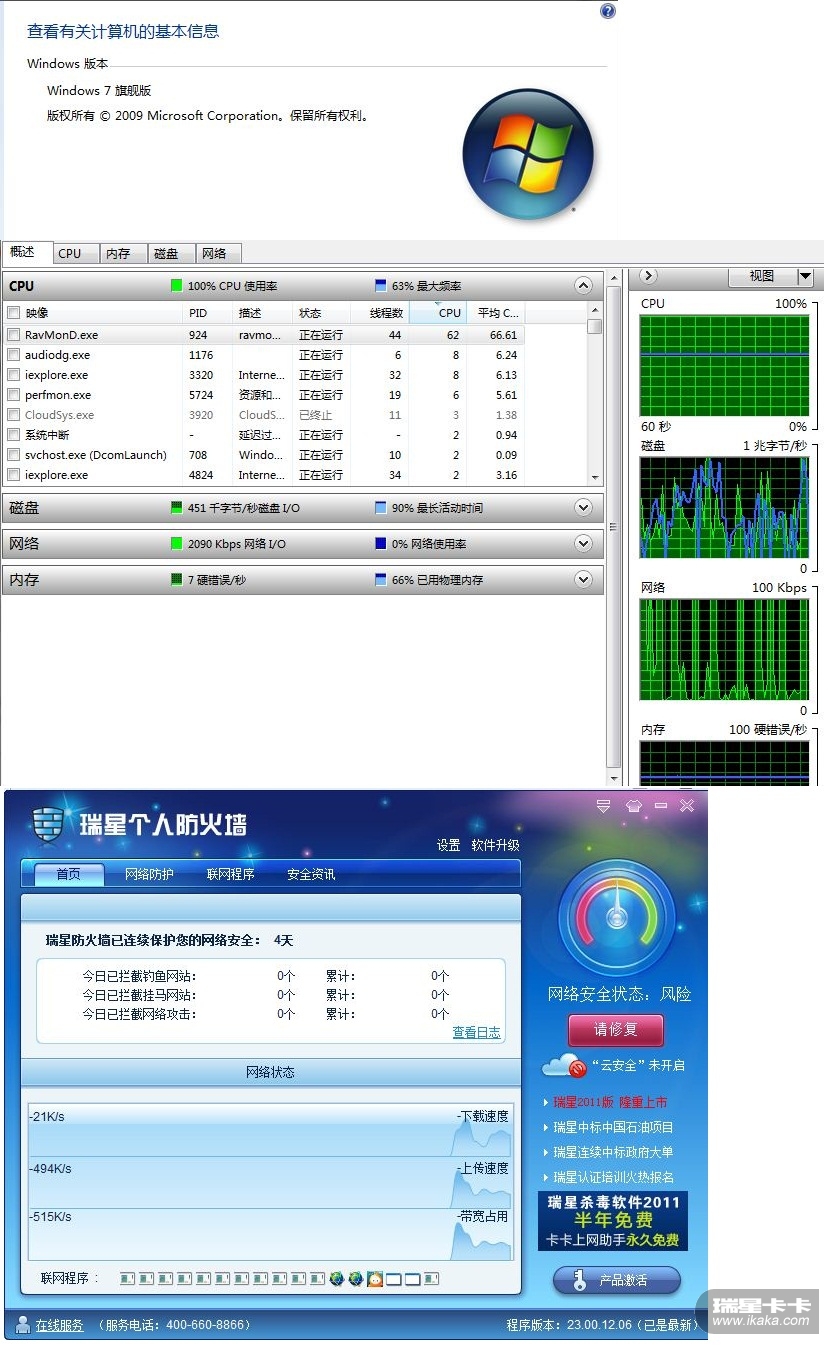Click the green 2090 Kbps 网络 I/O square
The height and width of the screenshot is (1348, 828).
pos(177,544)
